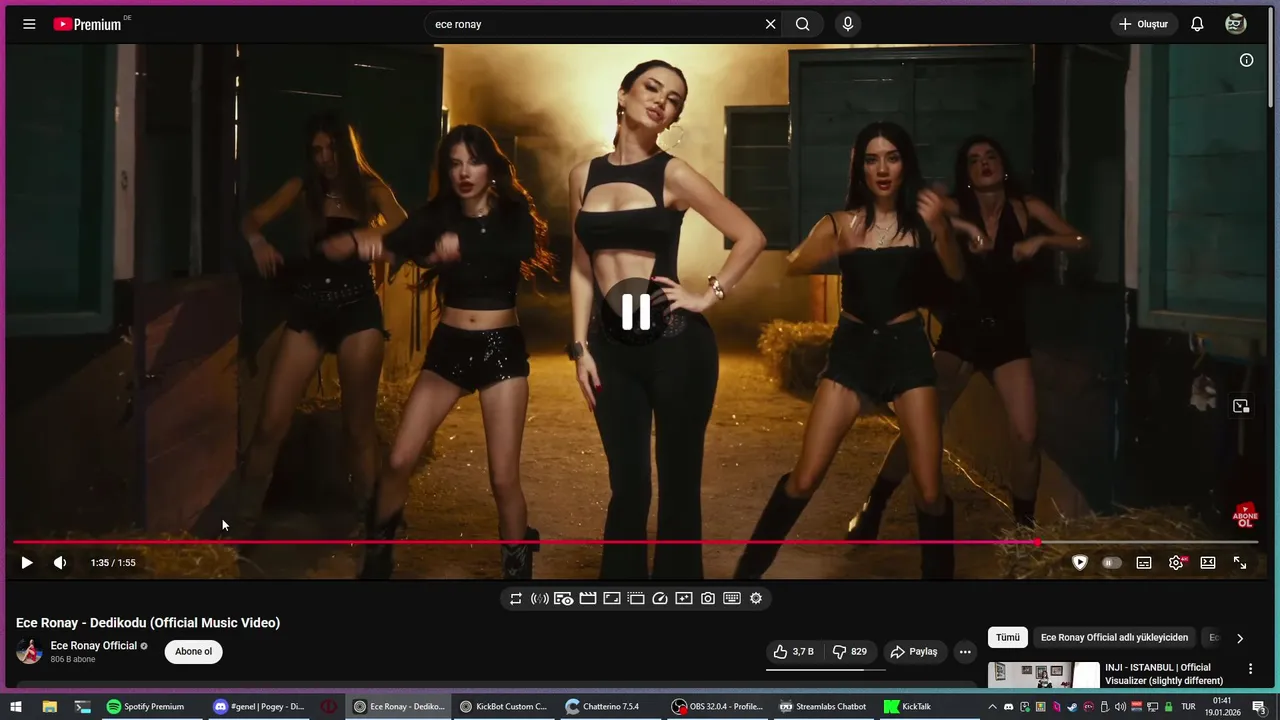This screenshot has width=1280, height=720.
Task: Click the dotted pop-out player icon
Action: pos(636,598)
